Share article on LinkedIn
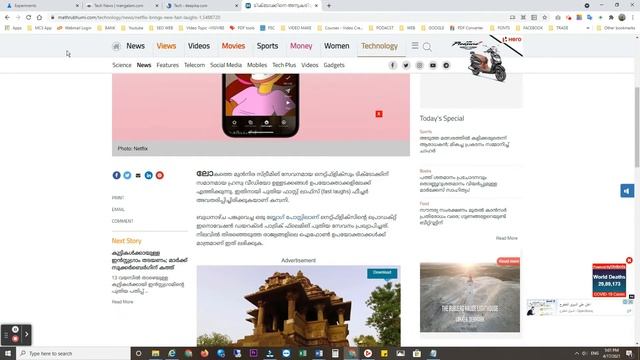The width and height of the screenshot is (640, 360). pyautogui.click(x=149, y=175)
